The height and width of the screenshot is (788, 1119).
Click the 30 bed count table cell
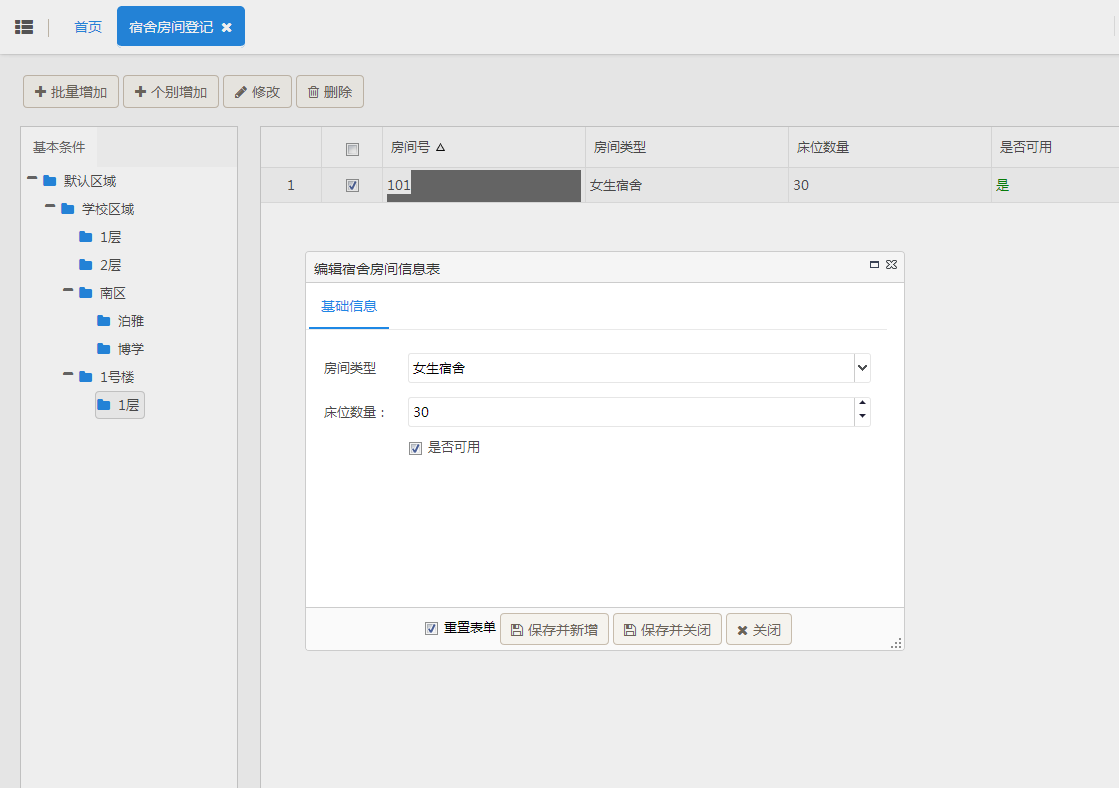click(890, 186)
